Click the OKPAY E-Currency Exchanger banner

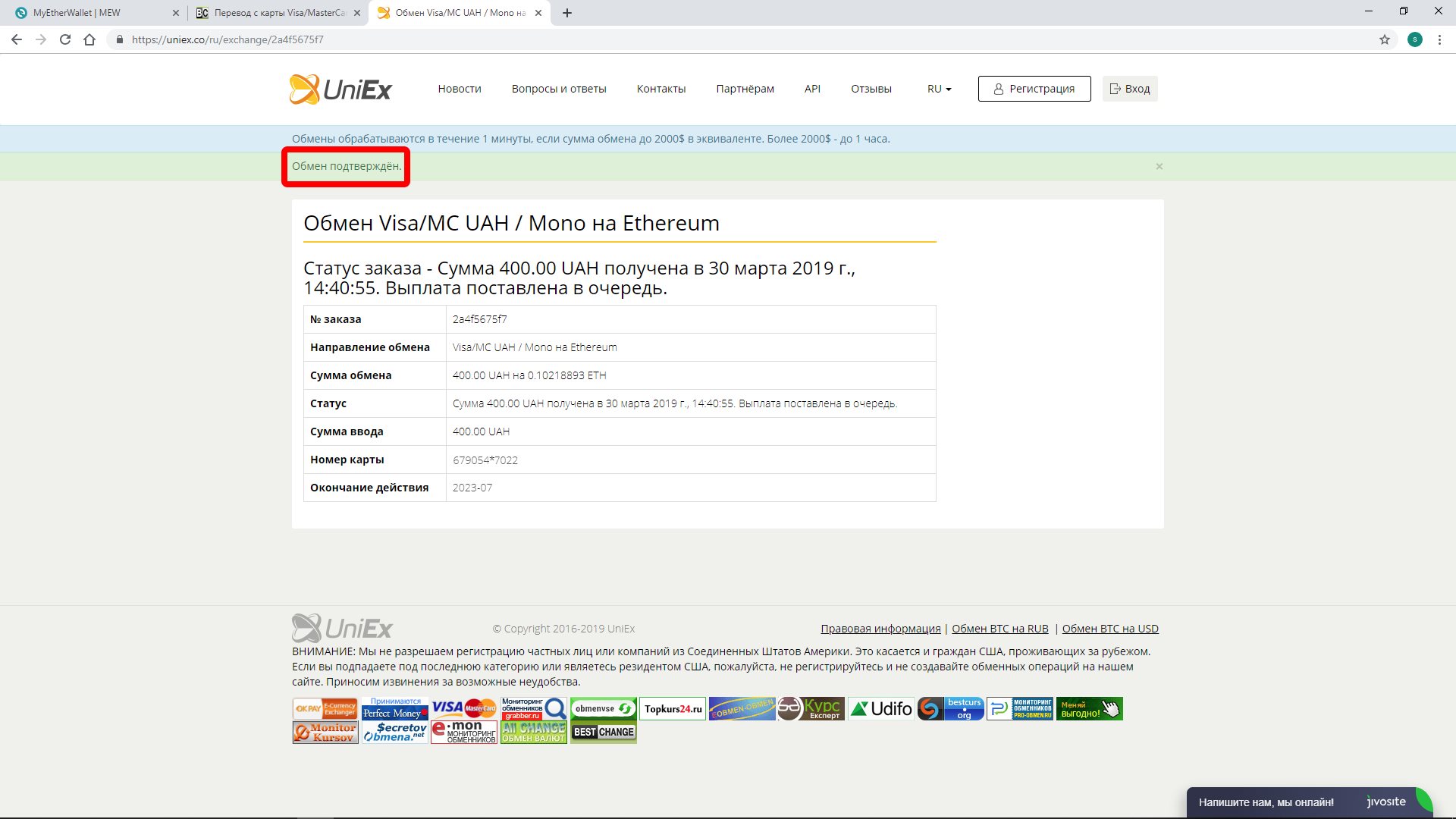coord(325,709)
